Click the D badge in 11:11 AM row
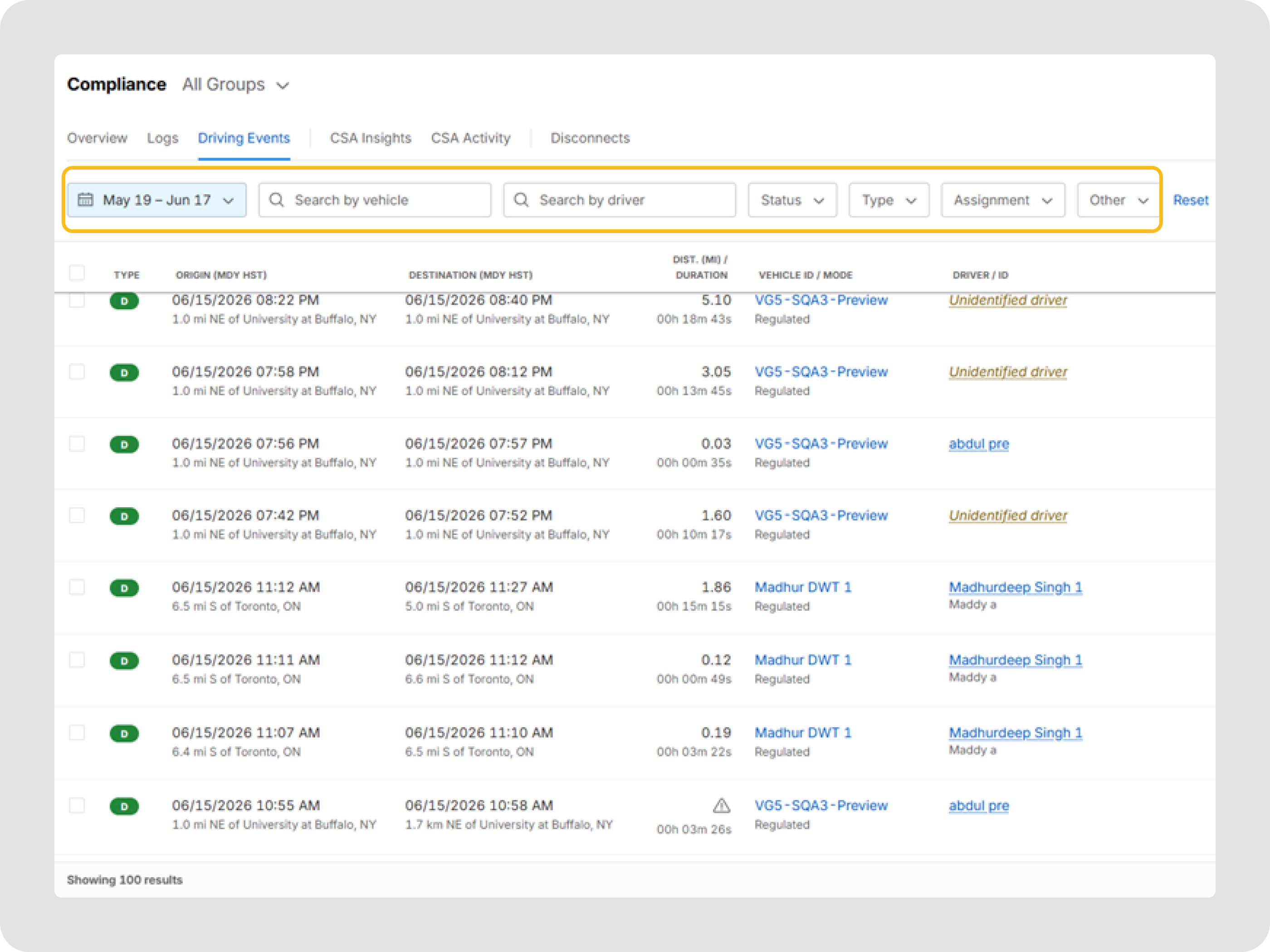This screenshot has width=1270, height=952. [x=124, y=661]
